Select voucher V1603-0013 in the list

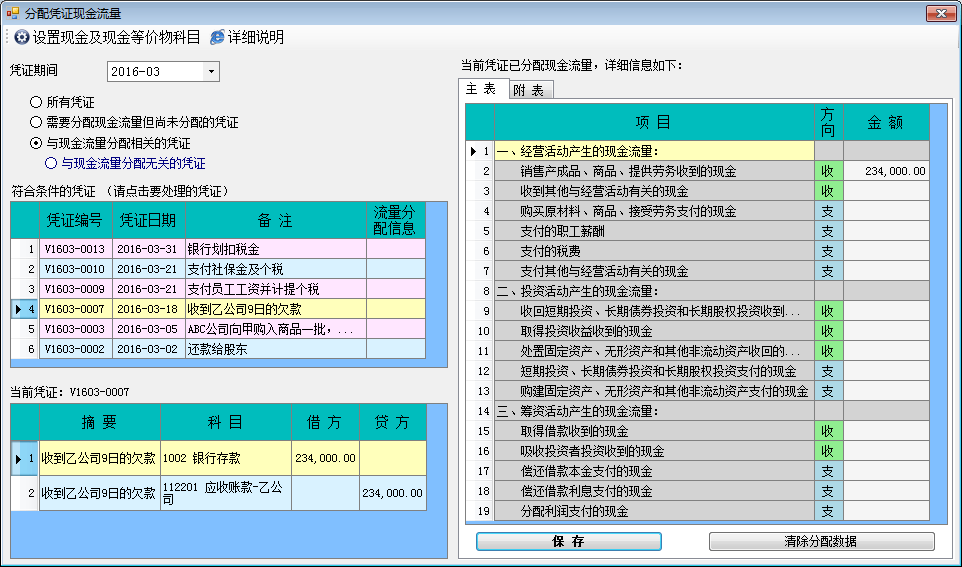218,249
